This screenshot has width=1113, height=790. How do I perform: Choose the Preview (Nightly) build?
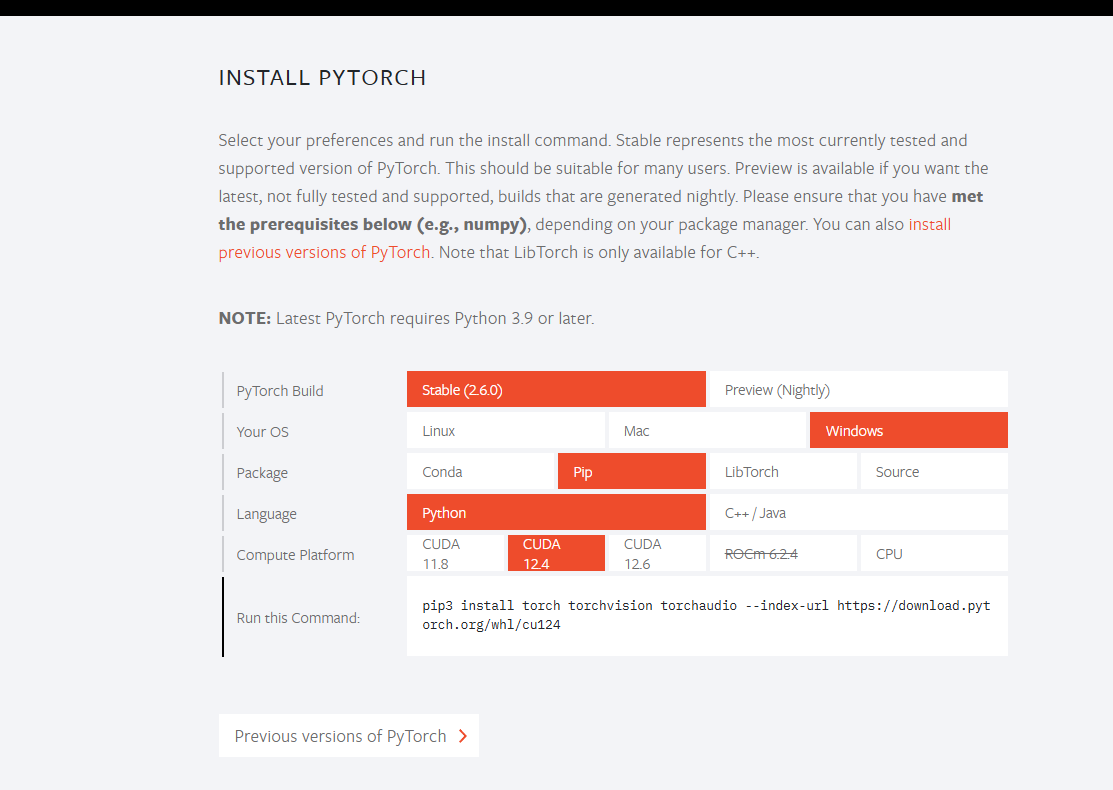pyautogui.click(x=858, y=390)
